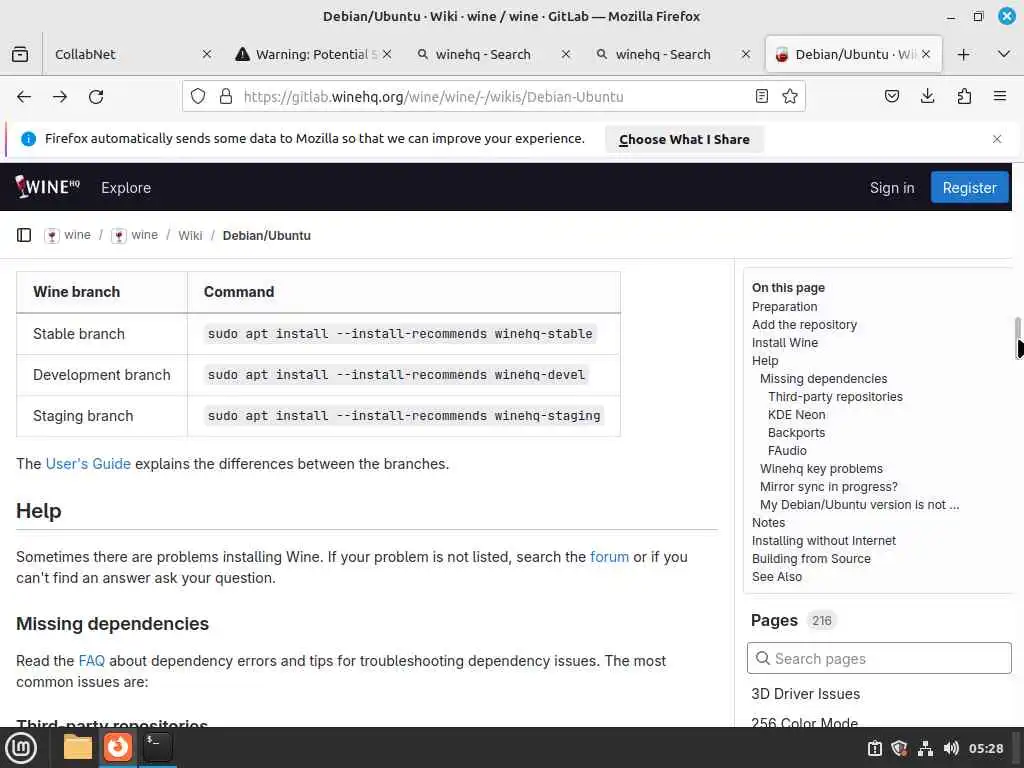Jump to Third-party repositories in outline

(835, 397)
